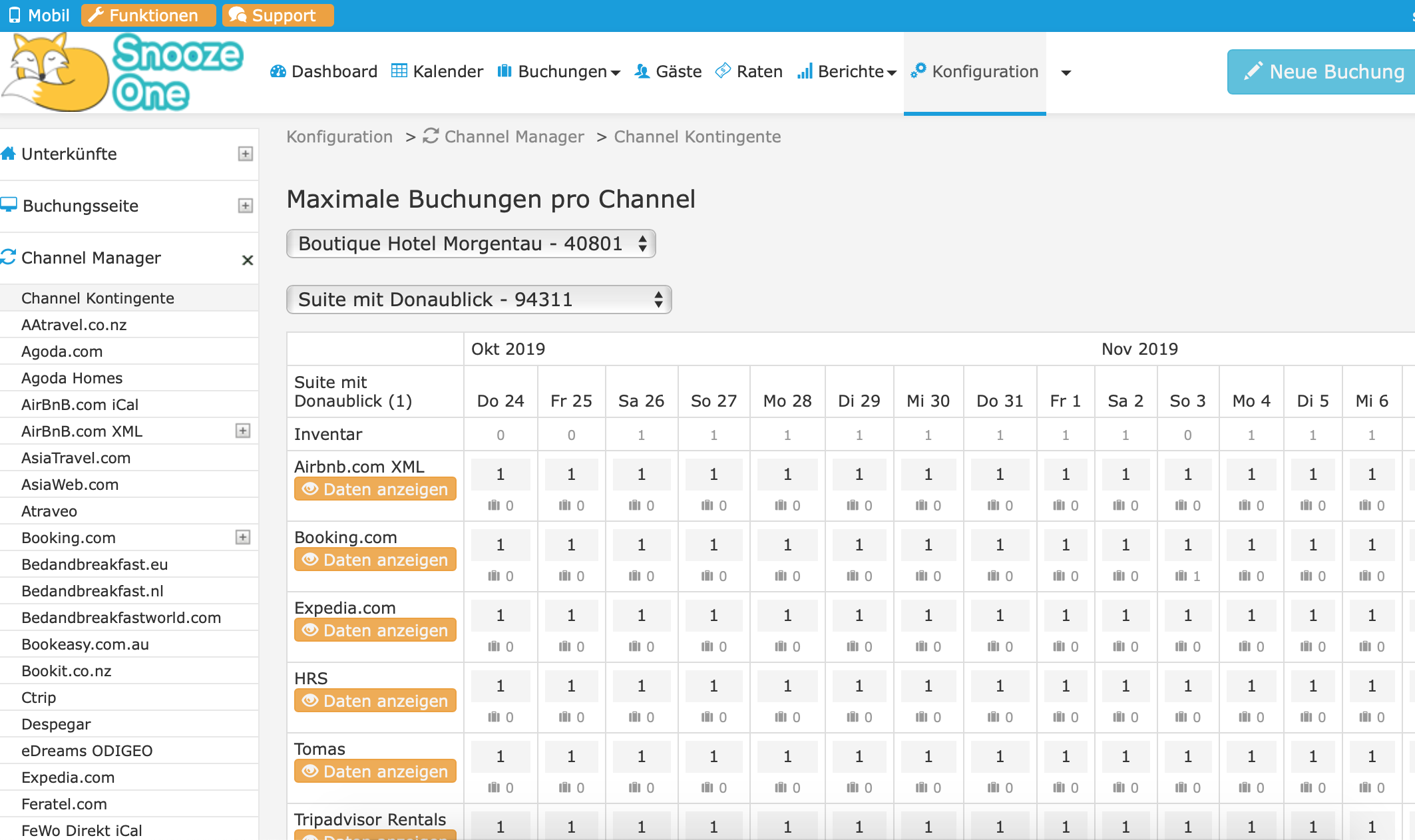Click suitcase icon under Booking.com So 3
This screenshot has width=1415, height=840.
pos(1181,576)
